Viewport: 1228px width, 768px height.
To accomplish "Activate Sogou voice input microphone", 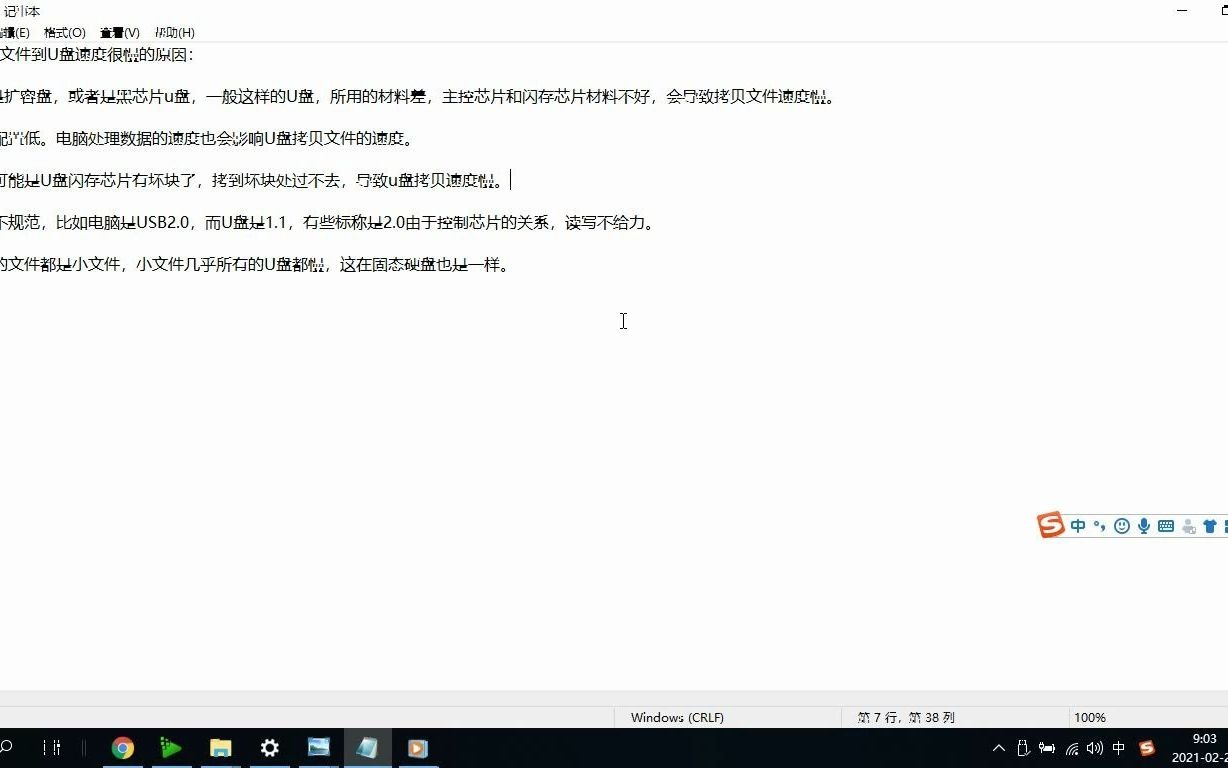I will click(1143, 525).
